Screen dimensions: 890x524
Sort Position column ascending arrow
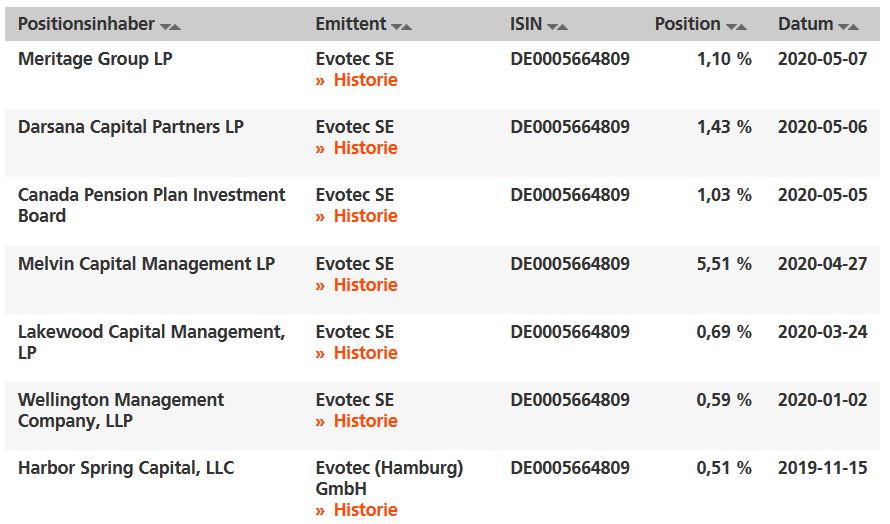[742, 26]
